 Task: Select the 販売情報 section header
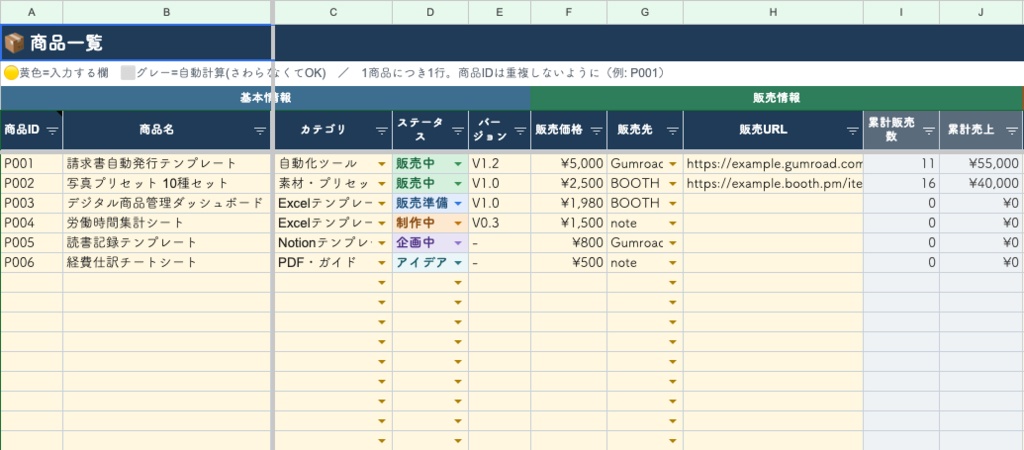(776, 98)
